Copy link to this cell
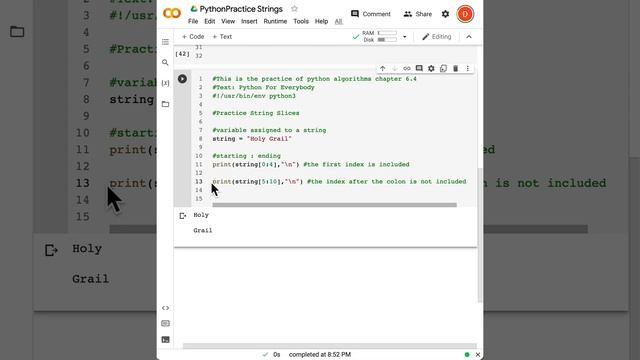This screenshot has height=360, width=640. coord(407,69)
